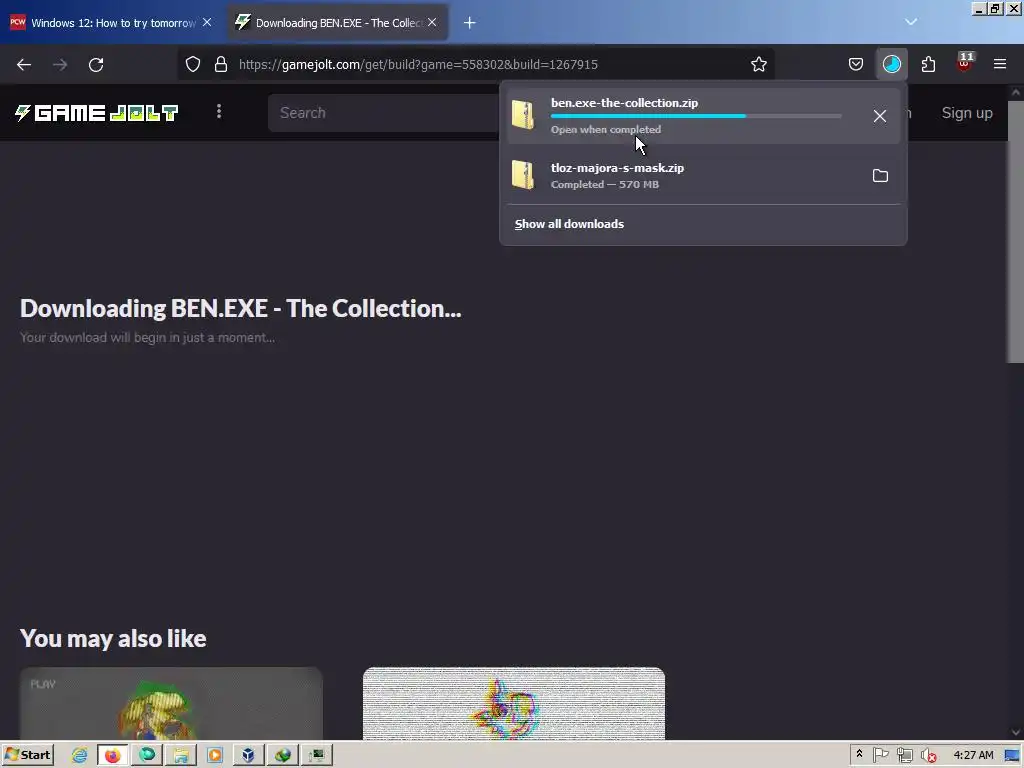Open the Windows Start menu
The image size is (1024, 768).
tap(28, 755)
